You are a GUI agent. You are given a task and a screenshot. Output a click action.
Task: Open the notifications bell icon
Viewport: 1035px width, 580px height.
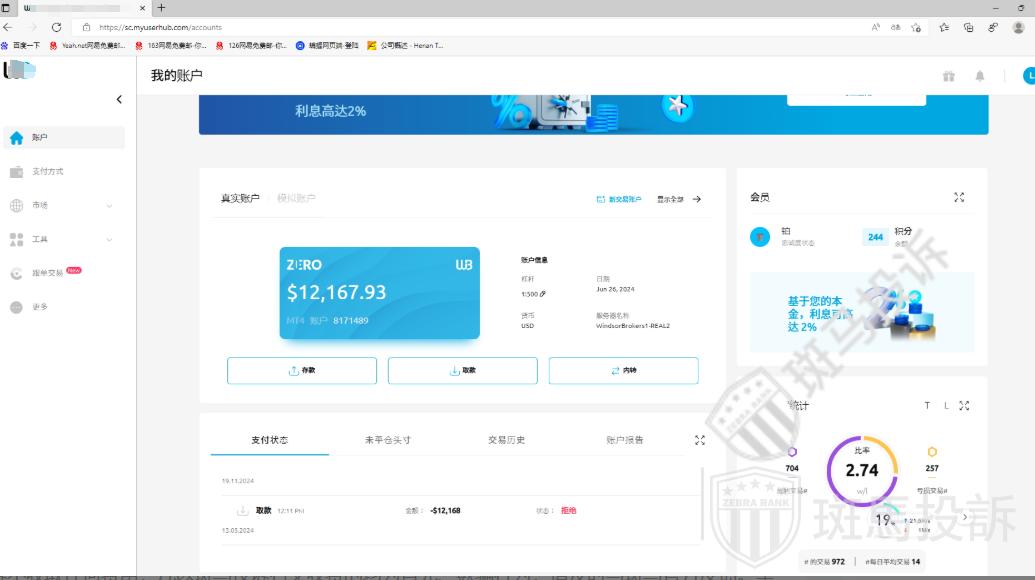(x=980, y=76)
